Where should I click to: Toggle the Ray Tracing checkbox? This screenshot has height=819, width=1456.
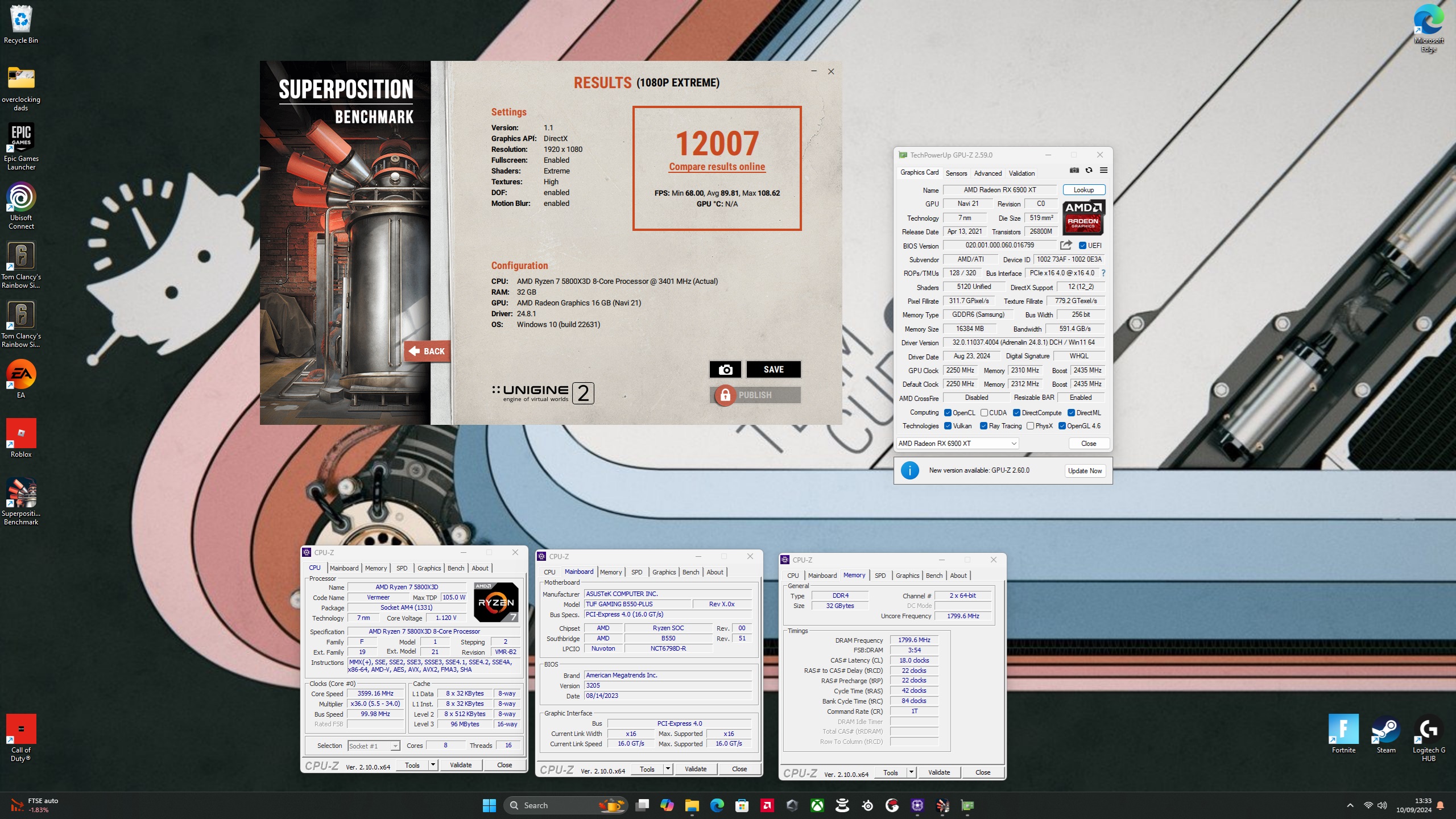point(983,426)
